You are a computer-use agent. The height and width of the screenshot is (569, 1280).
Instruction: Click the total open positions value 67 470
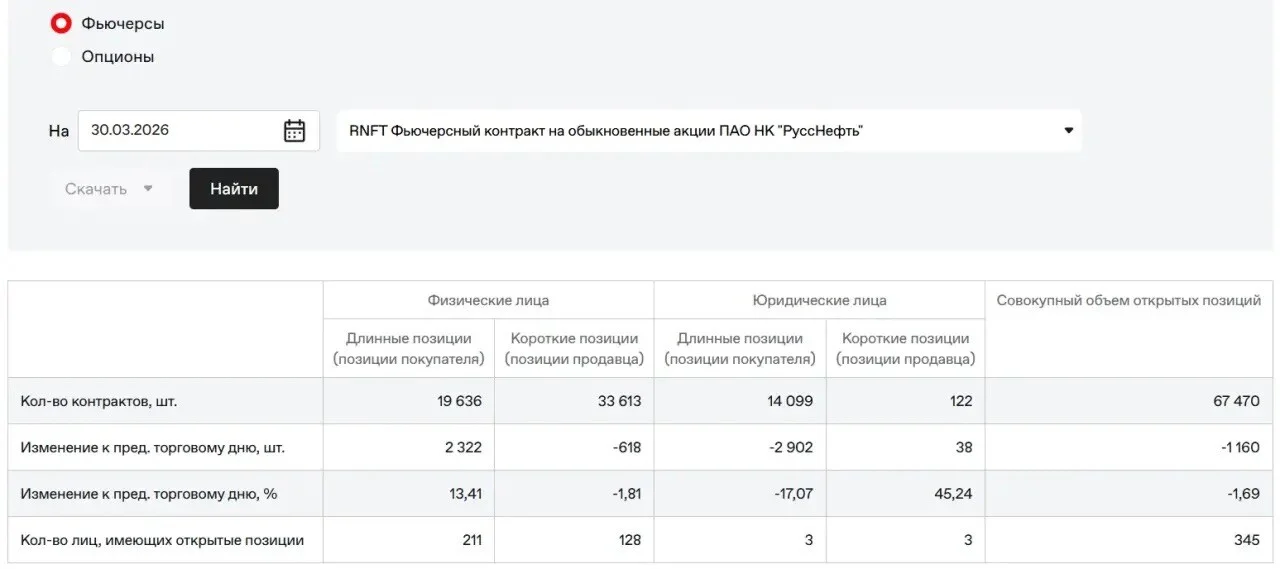(x=1236, y=401)
